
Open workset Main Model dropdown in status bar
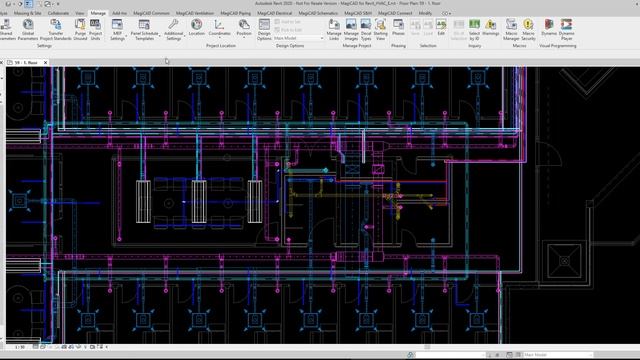(x=558, y=355)
